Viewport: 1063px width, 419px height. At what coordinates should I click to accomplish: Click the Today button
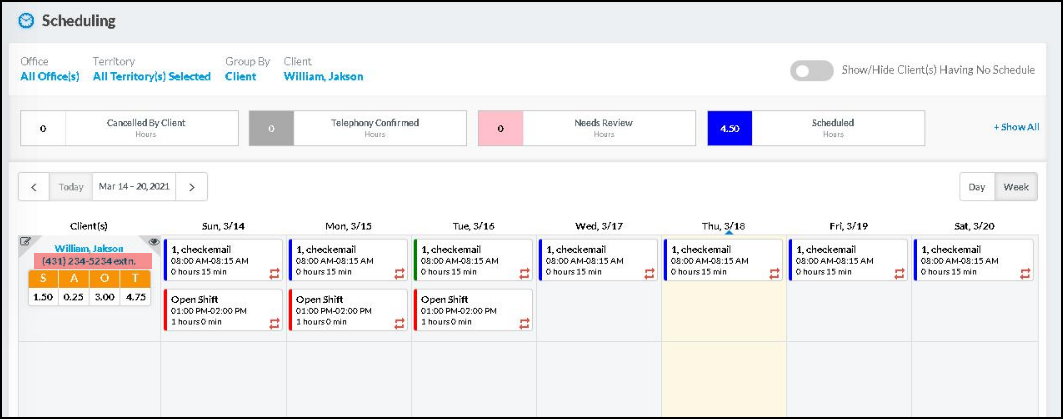point(71,187)
